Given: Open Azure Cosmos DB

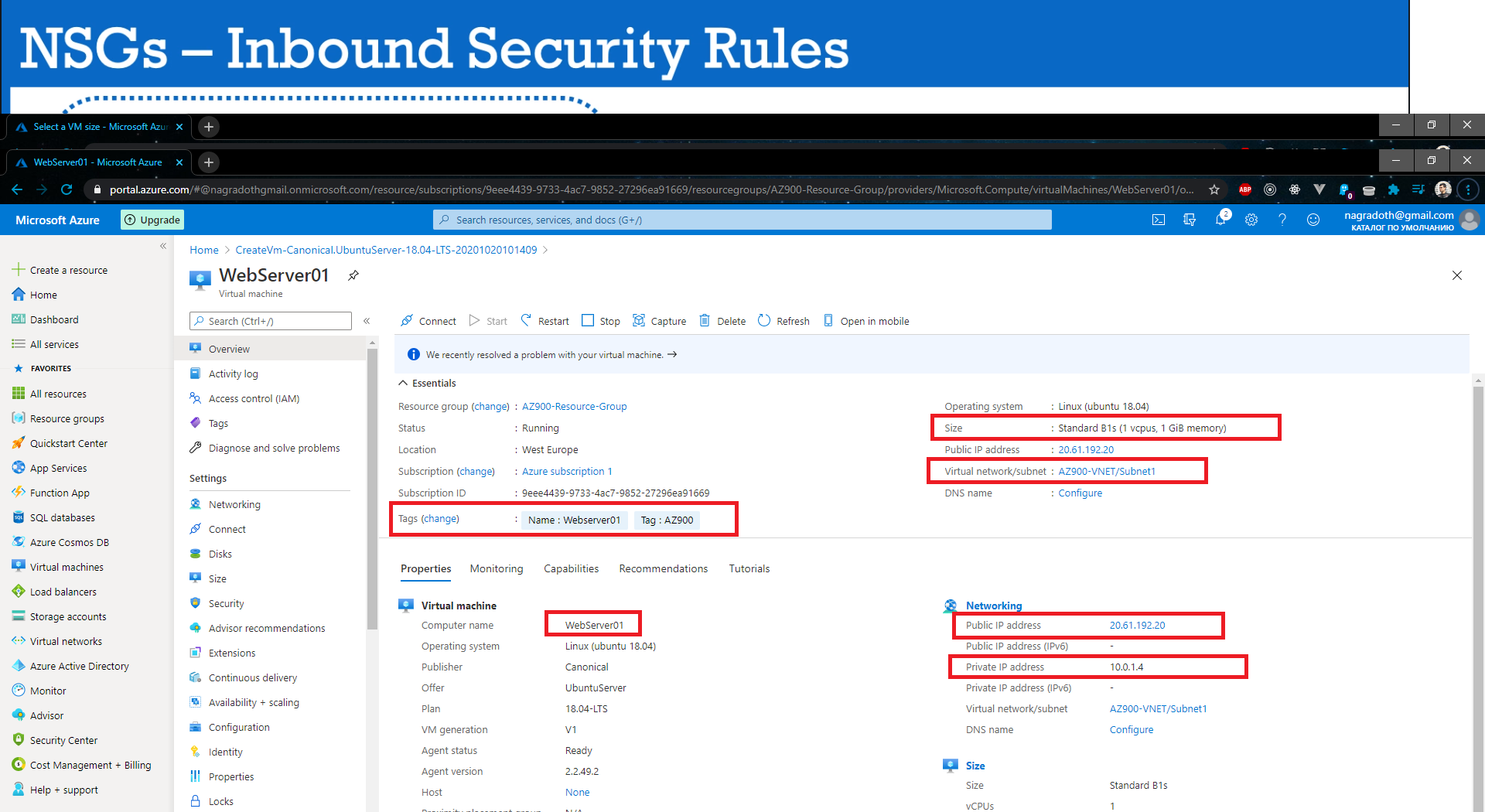Looking at the screenshot, I should (60, 542).
